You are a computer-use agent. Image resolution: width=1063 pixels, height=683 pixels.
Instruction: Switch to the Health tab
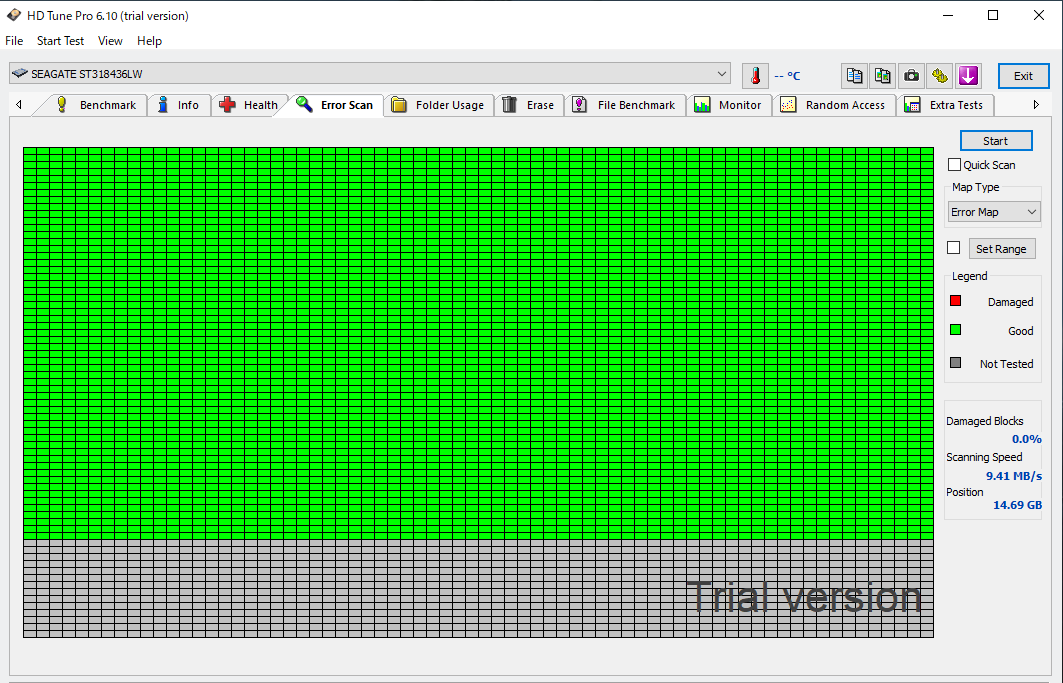pyautogui.click(x=250, y=105)
